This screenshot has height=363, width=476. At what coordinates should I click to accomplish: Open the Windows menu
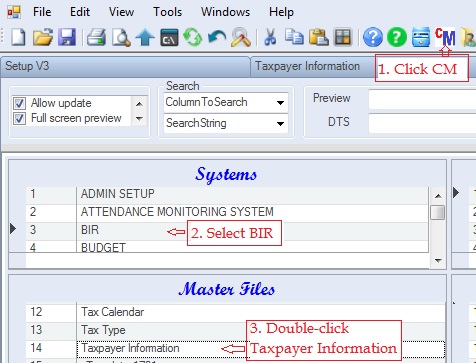(225, 12)
